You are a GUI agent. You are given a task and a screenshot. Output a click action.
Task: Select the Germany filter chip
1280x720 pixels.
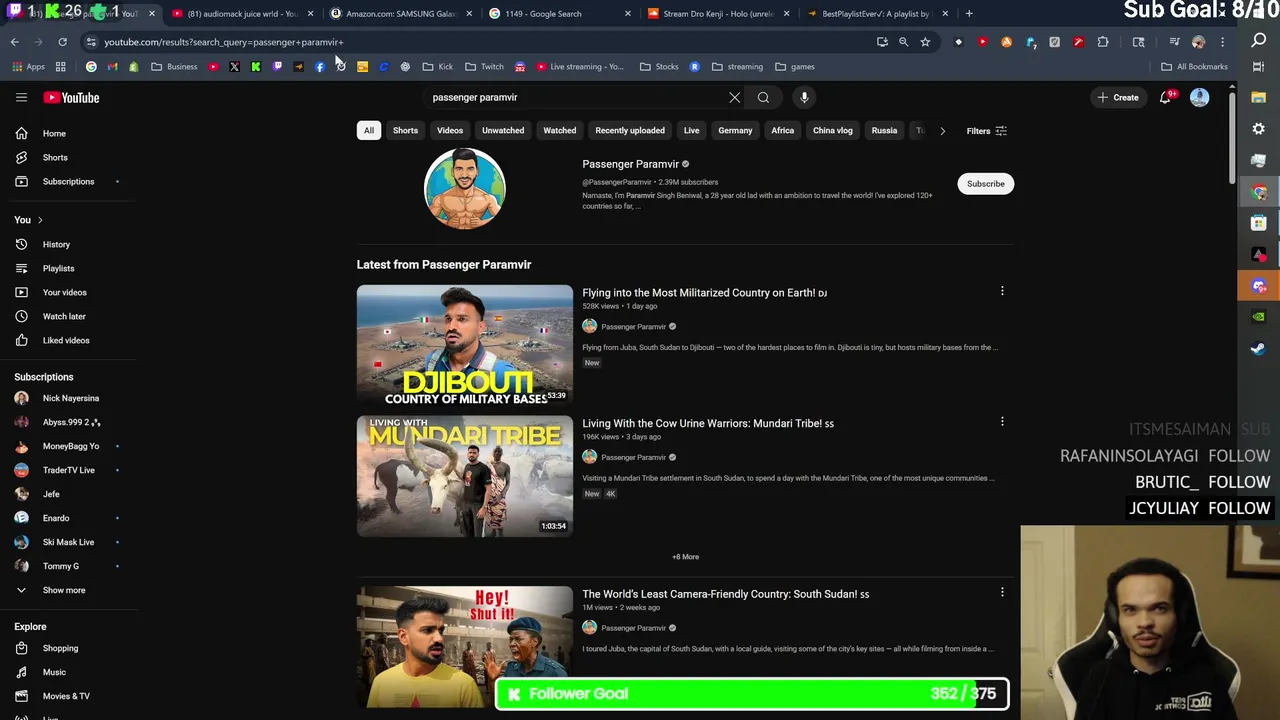(x=735, y=130)
